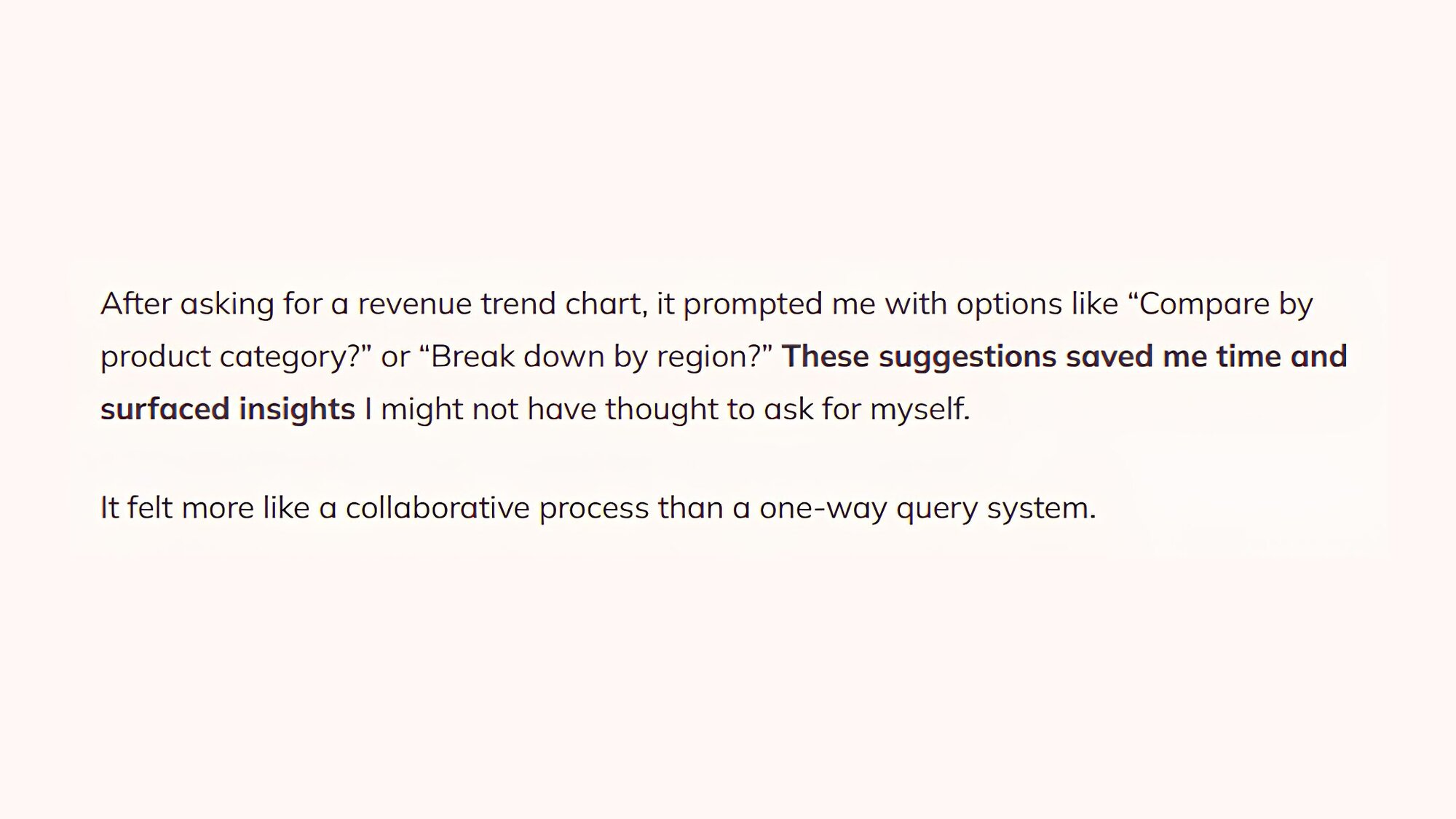Click the words "collaborative process"
Screen dimensions: 1456x819
pyautogui.click(x=497, y=508)
